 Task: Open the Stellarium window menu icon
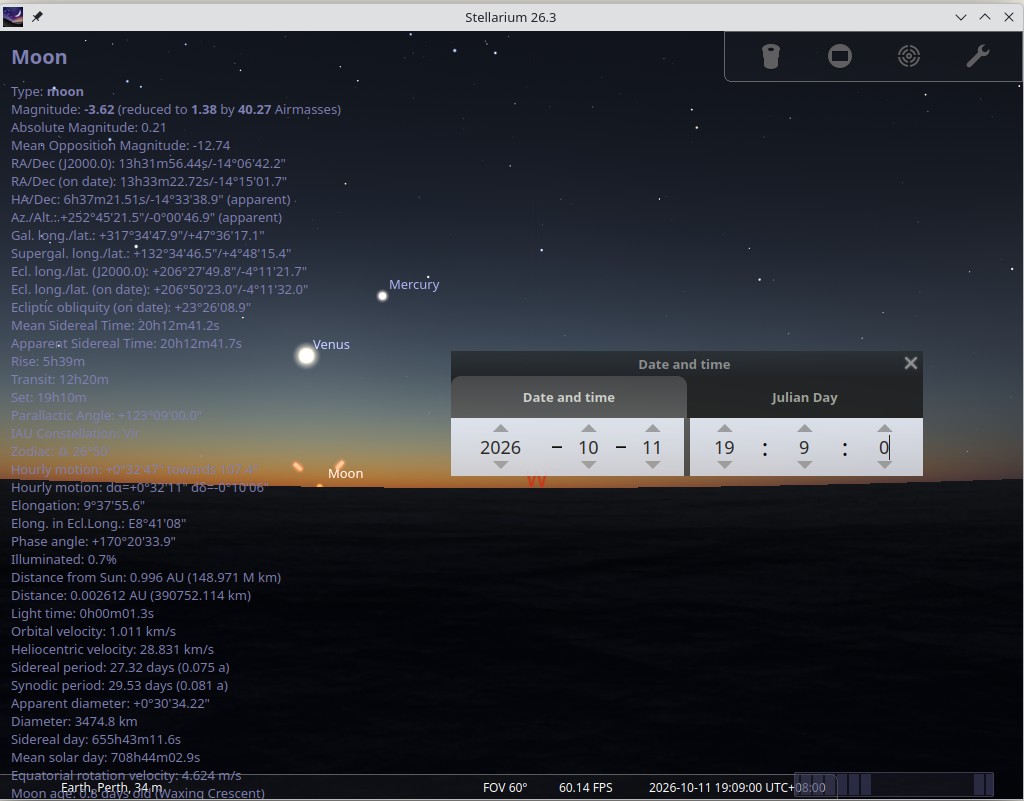13,17
